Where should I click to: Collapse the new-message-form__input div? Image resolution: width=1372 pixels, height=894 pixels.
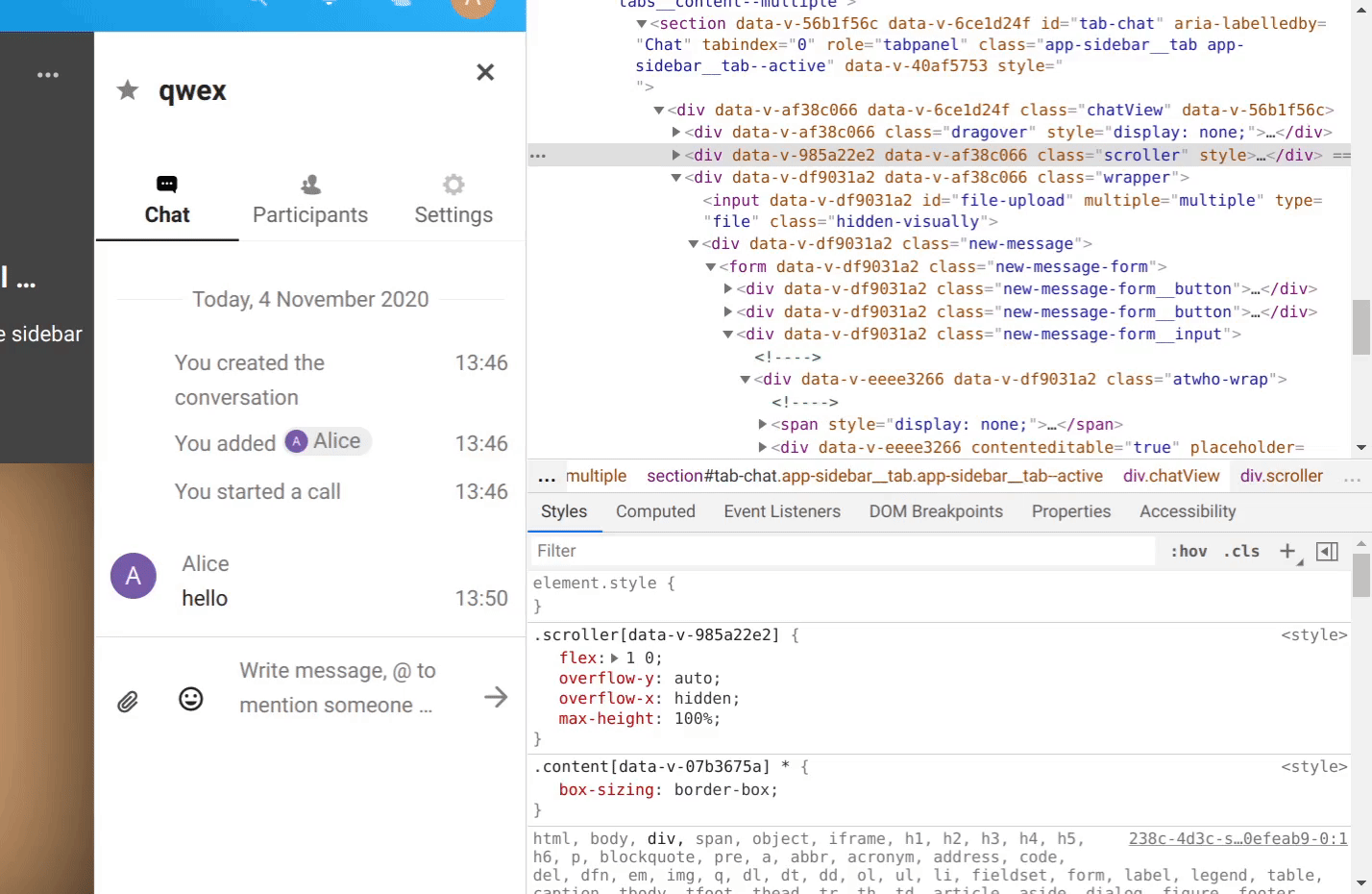point(728,335)
